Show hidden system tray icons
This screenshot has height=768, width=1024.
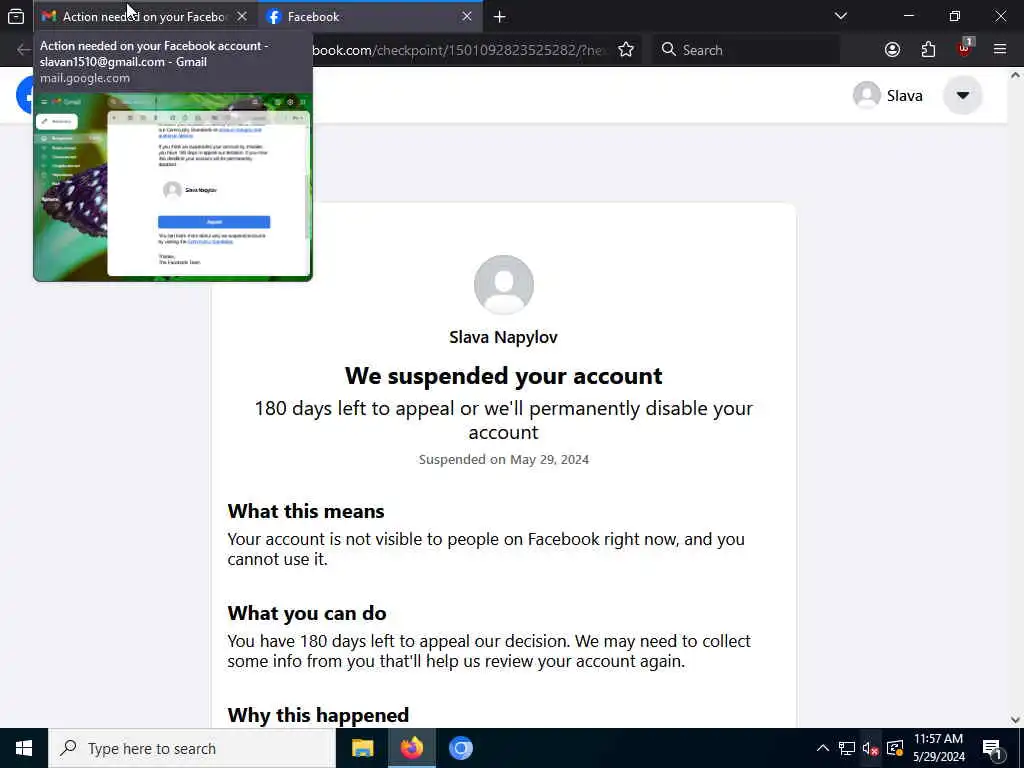pos(823,748)
